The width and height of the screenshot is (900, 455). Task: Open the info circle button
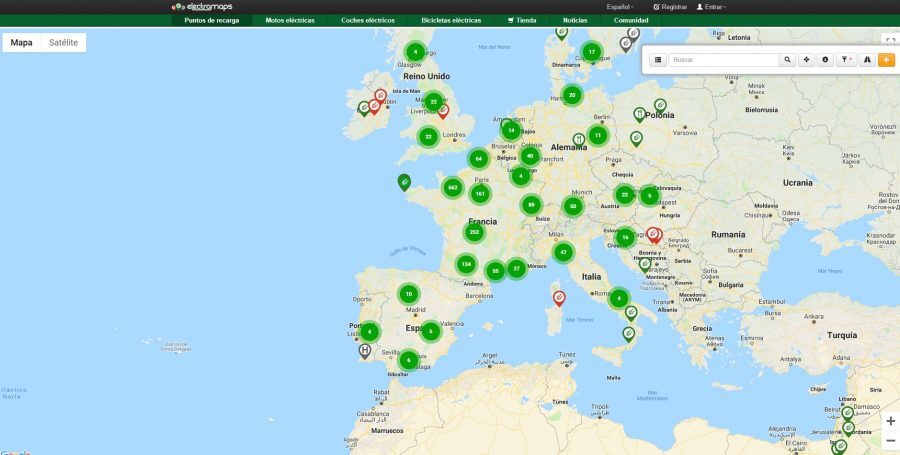(x=825, y=60)
